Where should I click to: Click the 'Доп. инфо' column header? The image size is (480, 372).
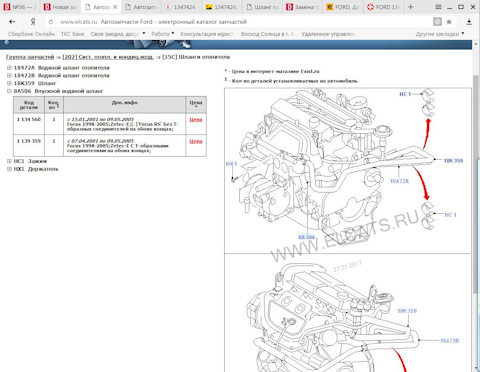(x=125, y=105)
